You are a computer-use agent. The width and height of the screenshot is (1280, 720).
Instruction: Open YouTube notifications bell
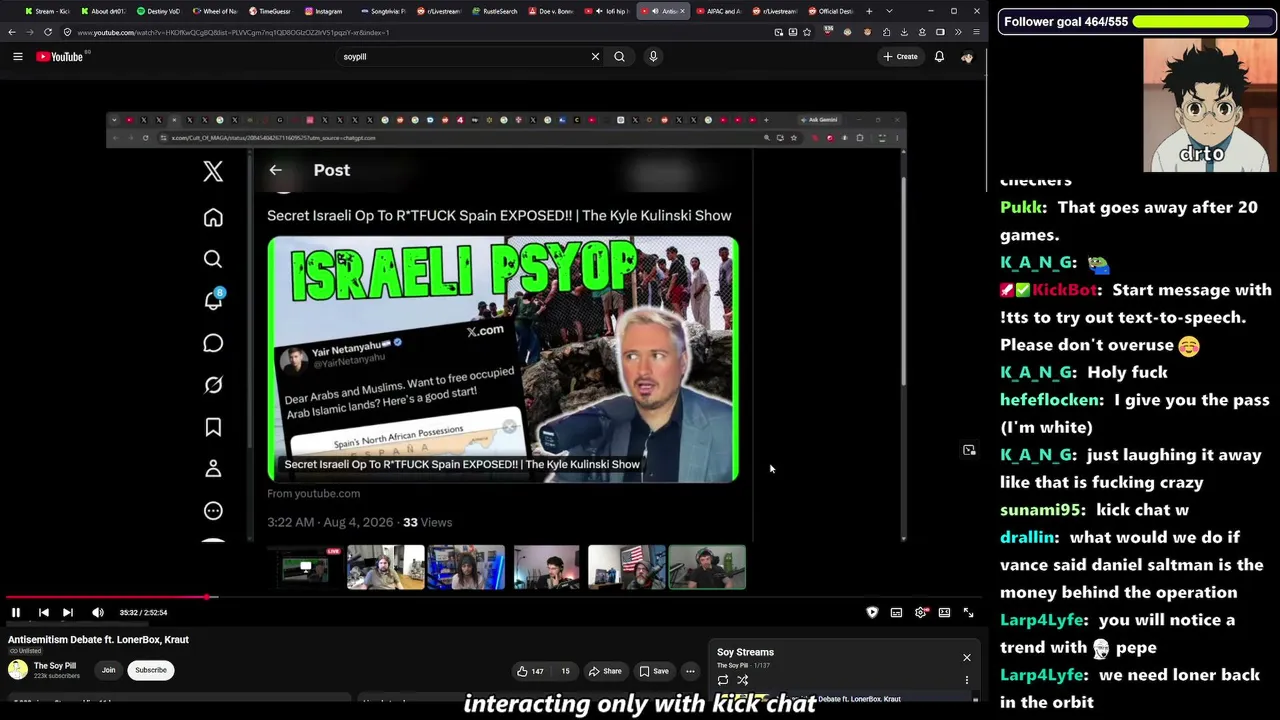939,57
